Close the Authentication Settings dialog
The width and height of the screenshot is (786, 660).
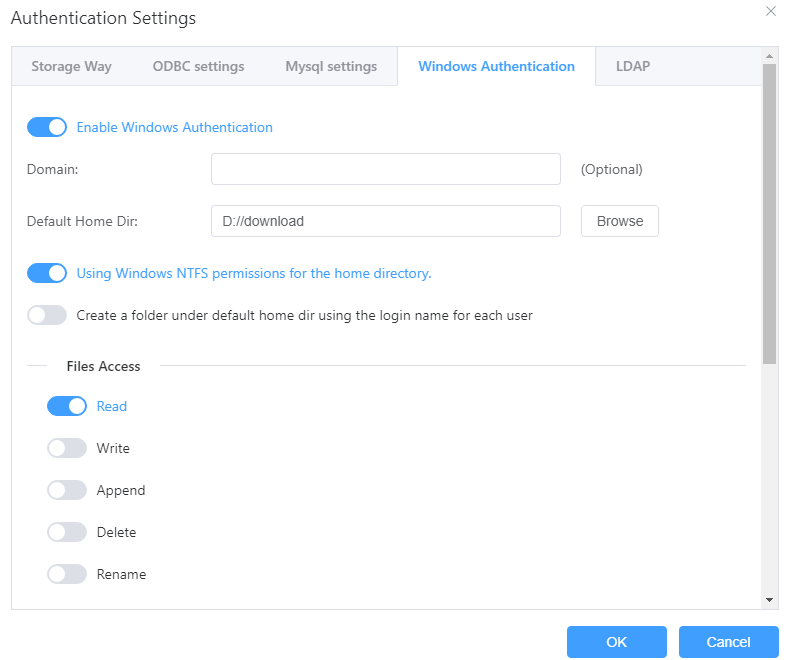click(770, 11)
